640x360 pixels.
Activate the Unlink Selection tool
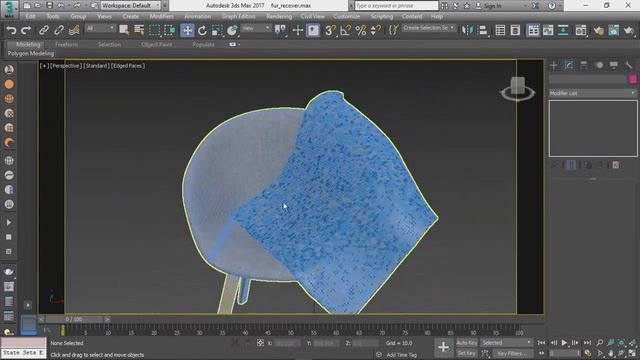tap(59, 30)
